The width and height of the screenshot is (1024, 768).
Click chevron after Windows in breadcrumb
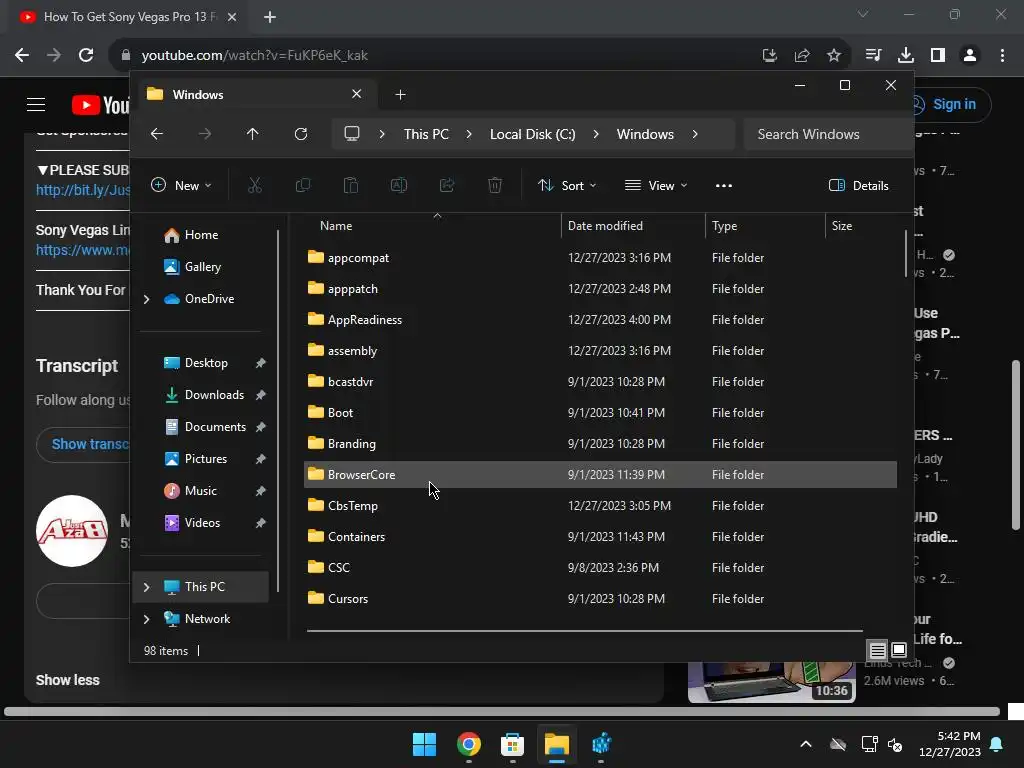695,134
